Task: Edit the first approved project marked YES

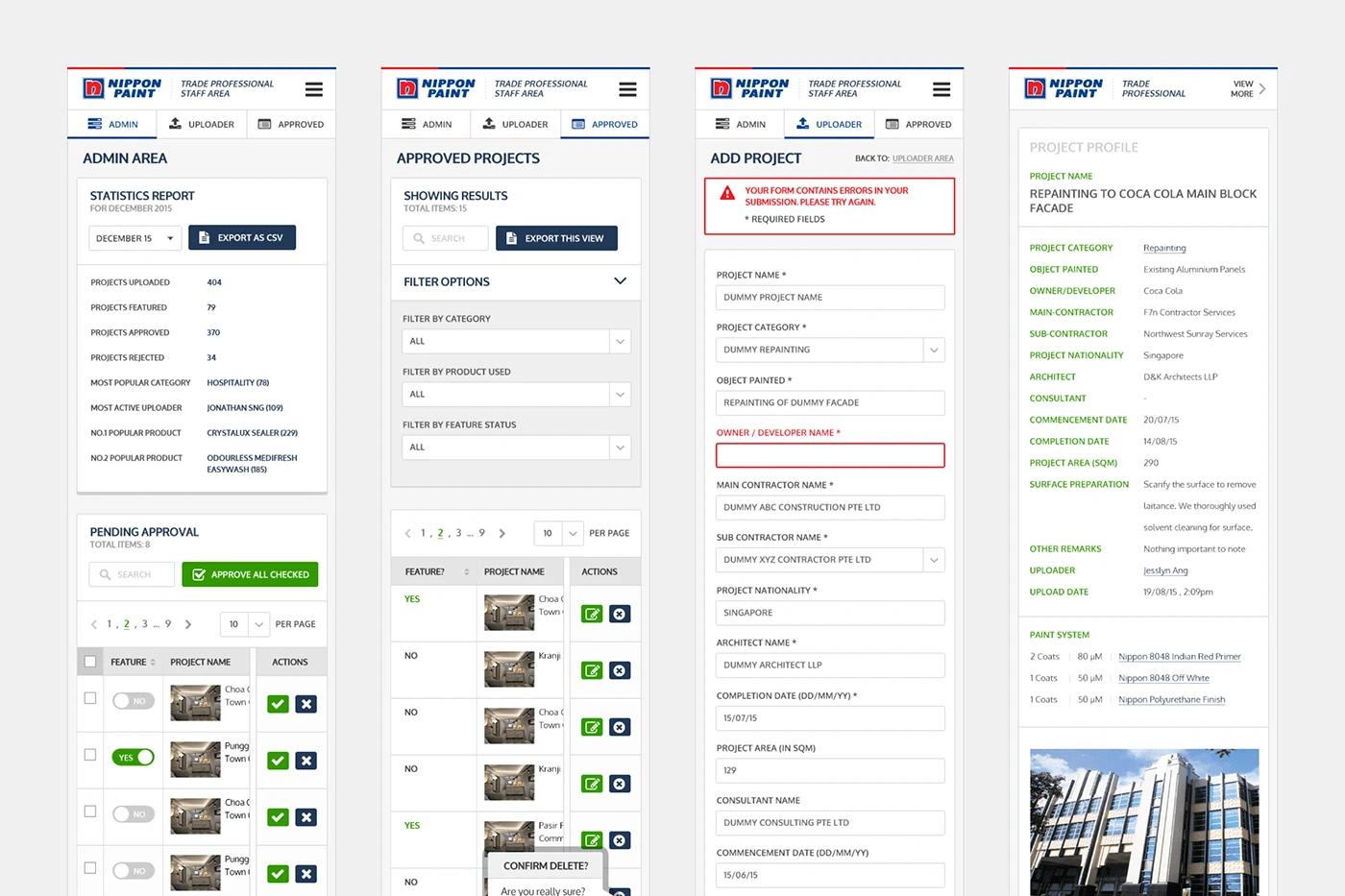Action: [x=592, y=614]
